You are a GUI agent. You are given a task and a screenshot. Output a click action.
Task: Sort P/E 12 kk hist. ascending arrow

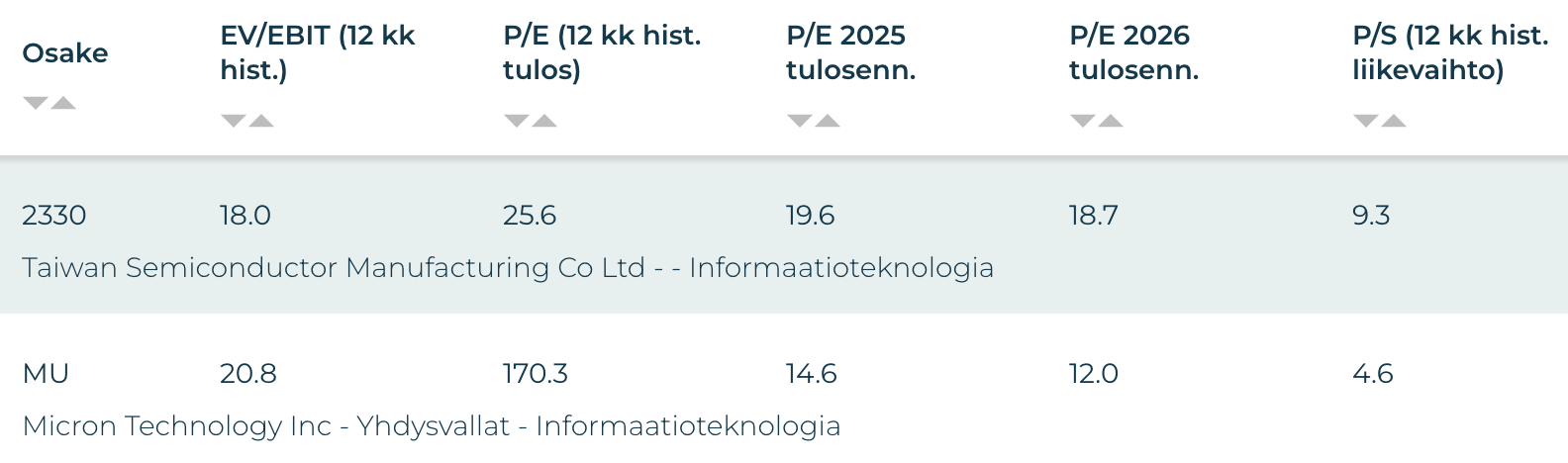click(544, 121)
